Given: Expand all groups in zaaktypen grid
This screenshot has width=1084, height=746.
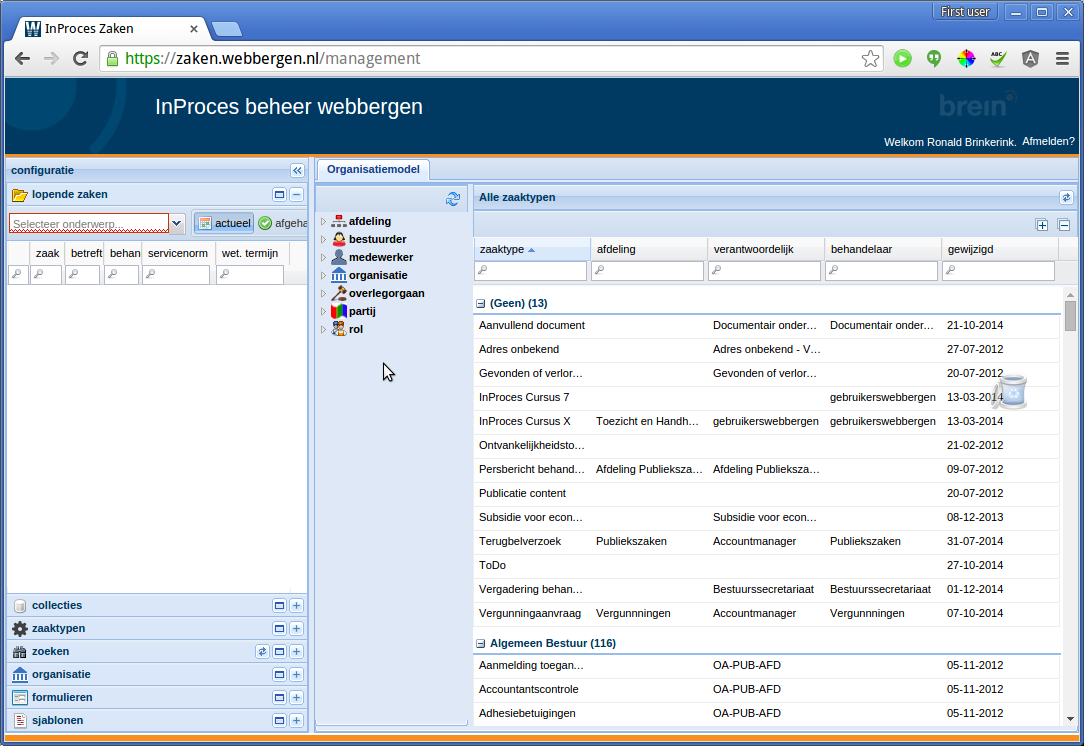Looking at the screenshot, I should 1042,225.
